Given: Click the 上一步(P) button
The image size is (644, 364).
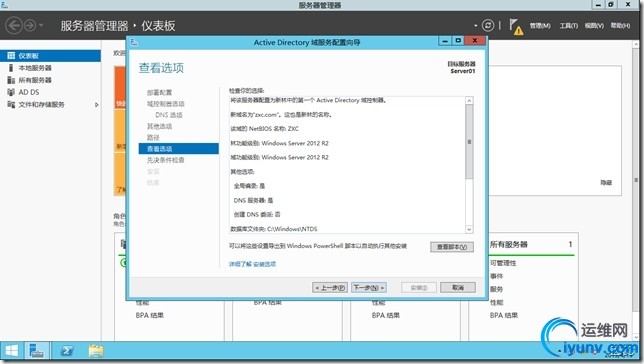Looking at the screenshot, I should [330, 288].
